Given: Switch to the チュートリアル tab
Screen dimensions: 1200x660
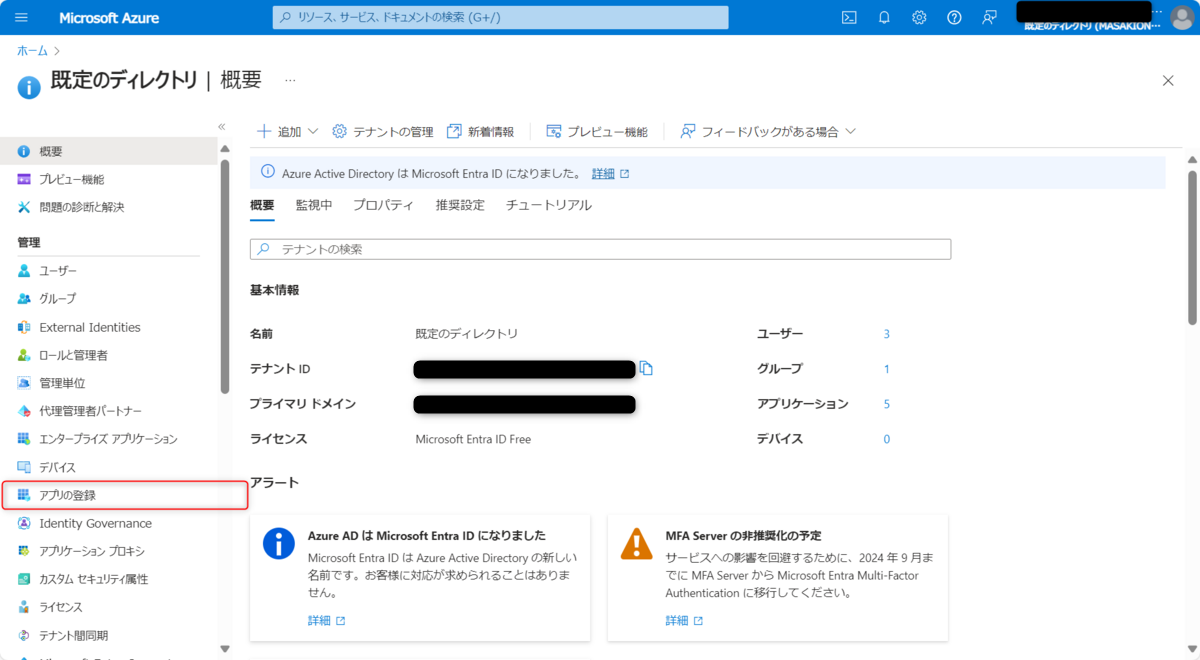Looking at the screenshot, I should pyautogui.click(x=549, y=205).
